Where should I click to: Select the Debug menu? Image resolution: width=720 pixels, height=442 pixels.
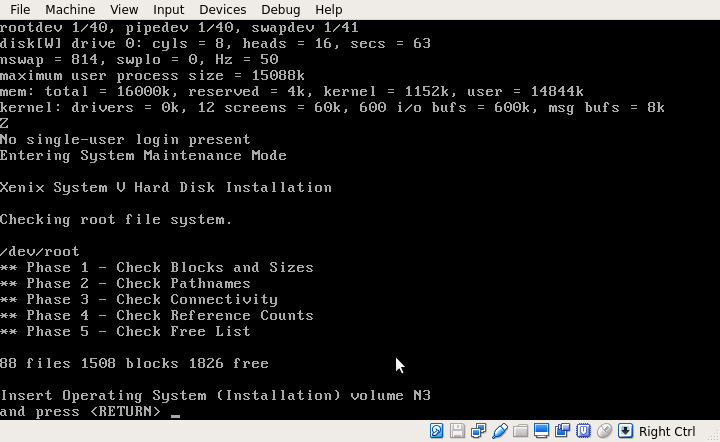point(280,9)
